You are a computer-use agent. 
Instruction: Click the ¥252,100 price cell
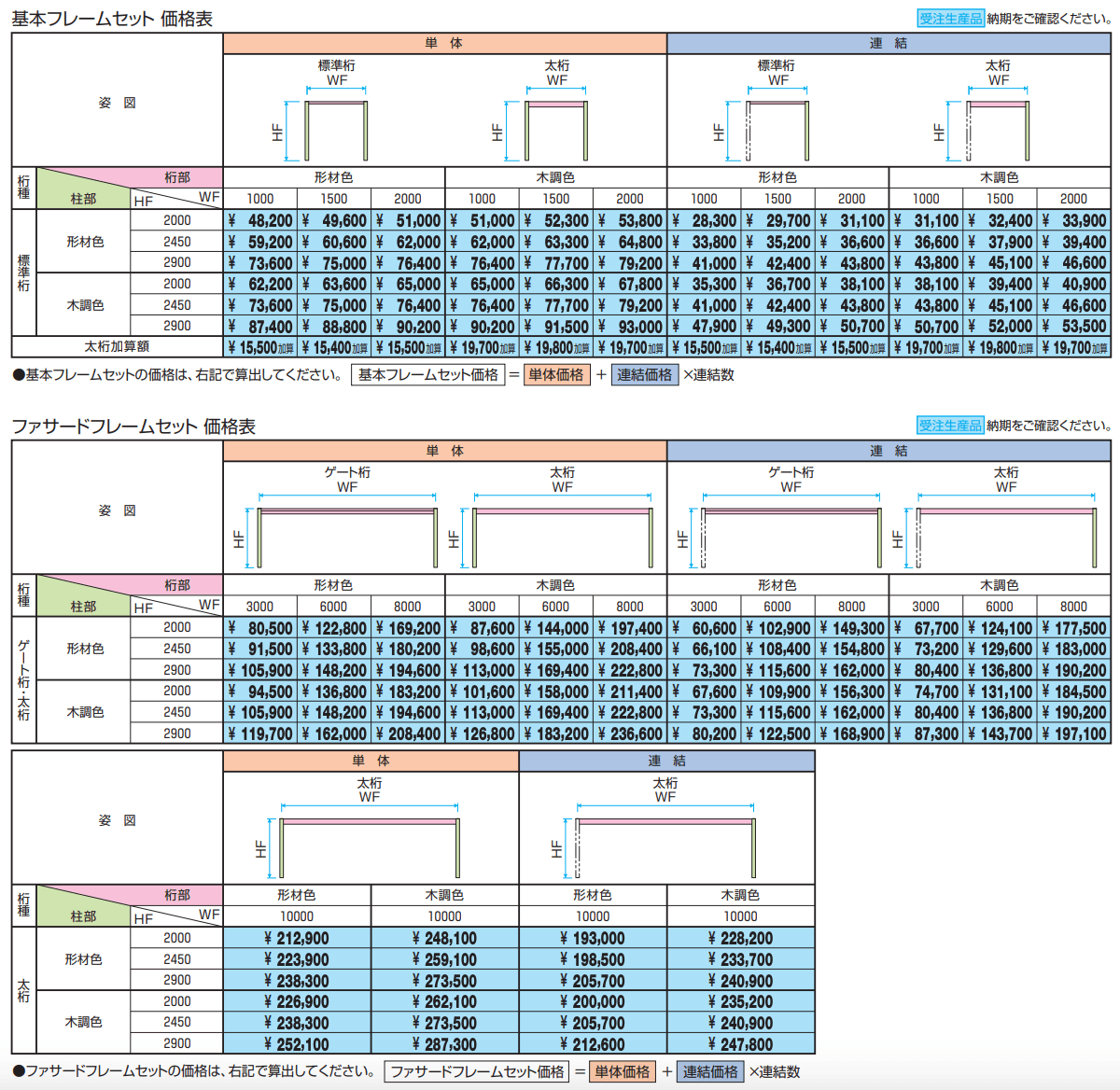click(x=297, y=1044)
